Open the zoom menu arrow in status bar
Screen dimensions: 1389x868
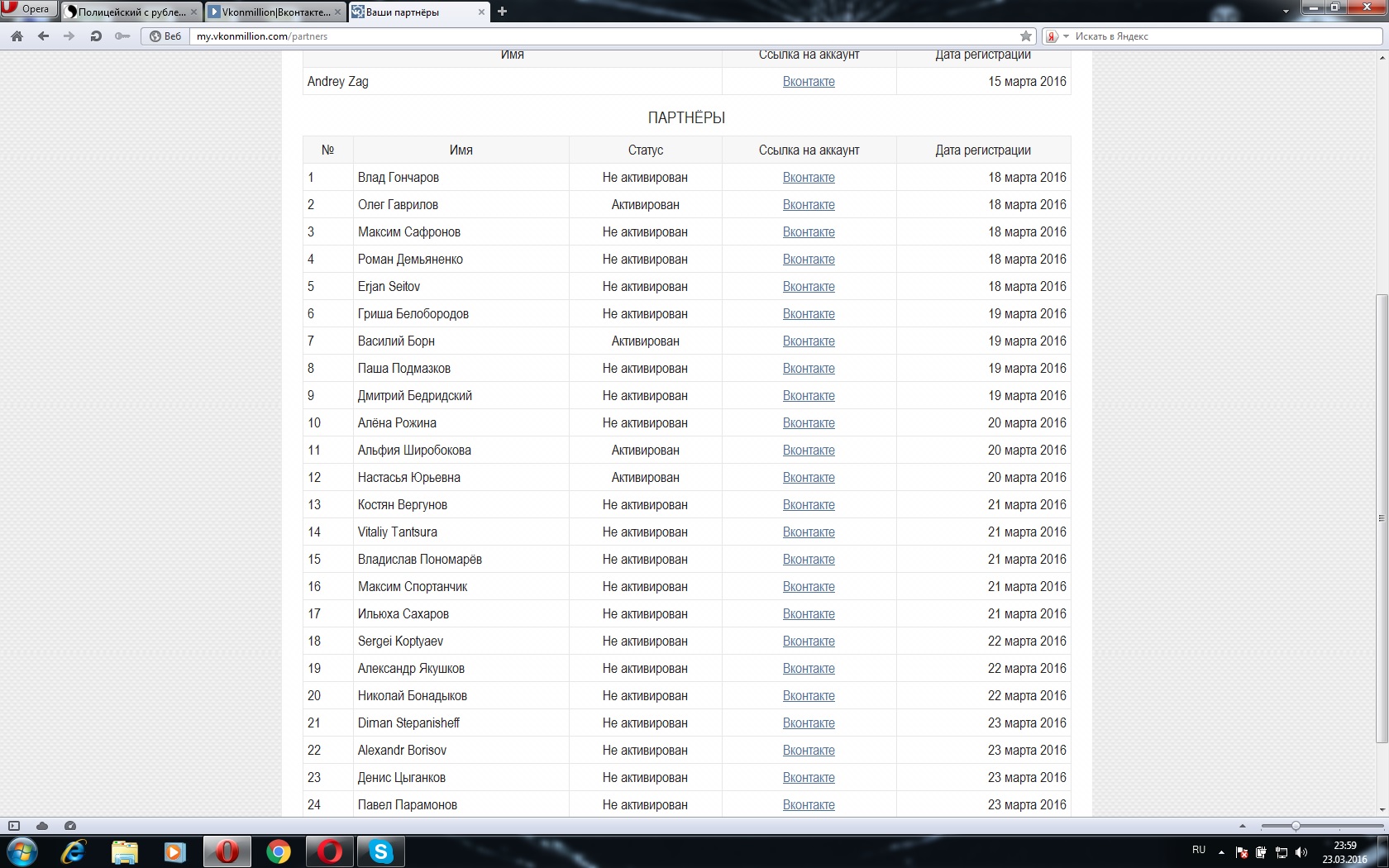[1242, 826]
